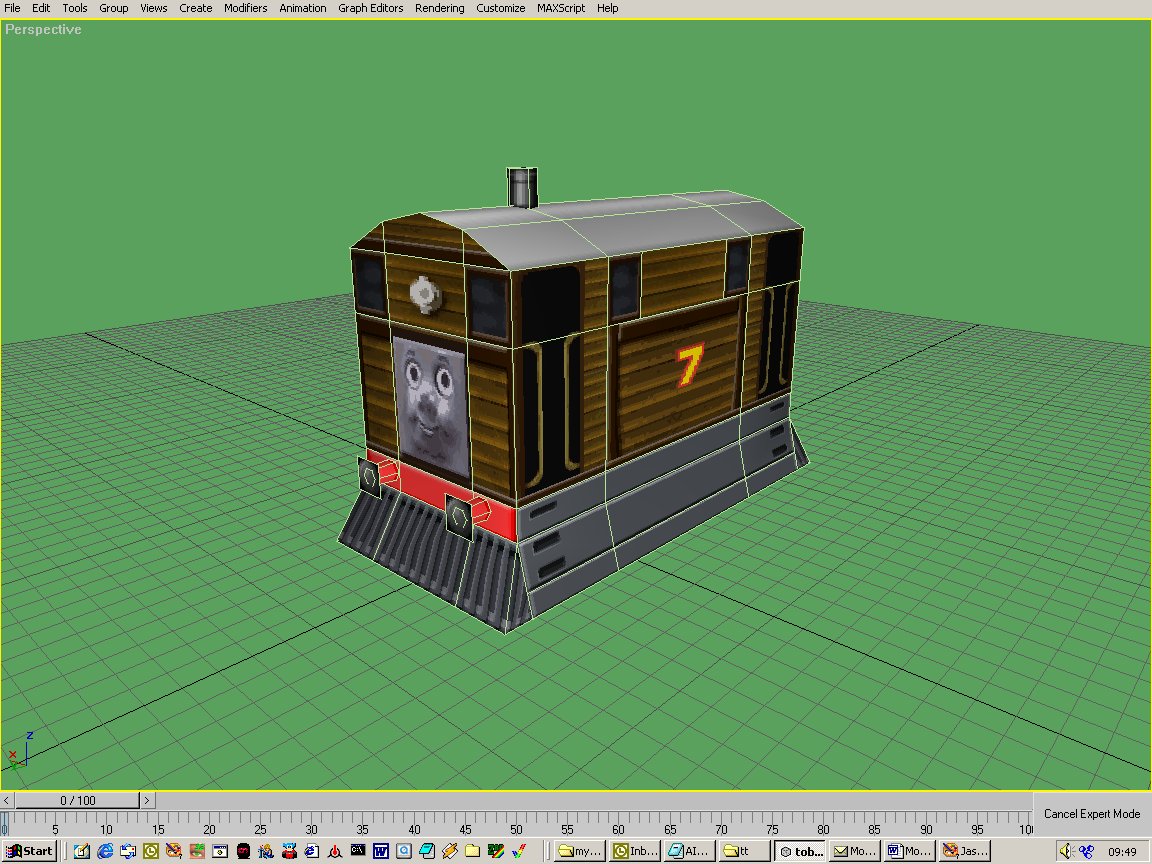Open the Edit menu
The image size is (1152, 864).
point(41,8)
